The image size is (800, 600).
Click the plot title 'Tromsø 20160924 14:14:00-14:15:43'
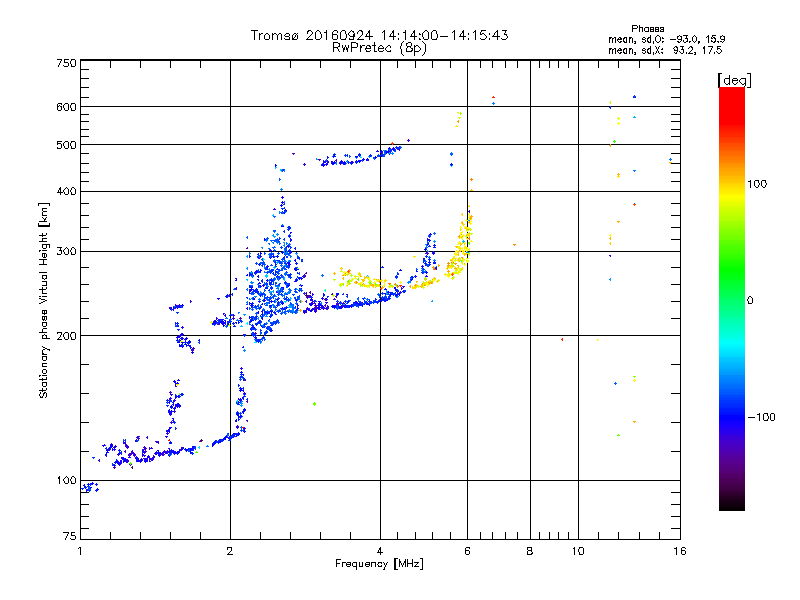point(379,35)
